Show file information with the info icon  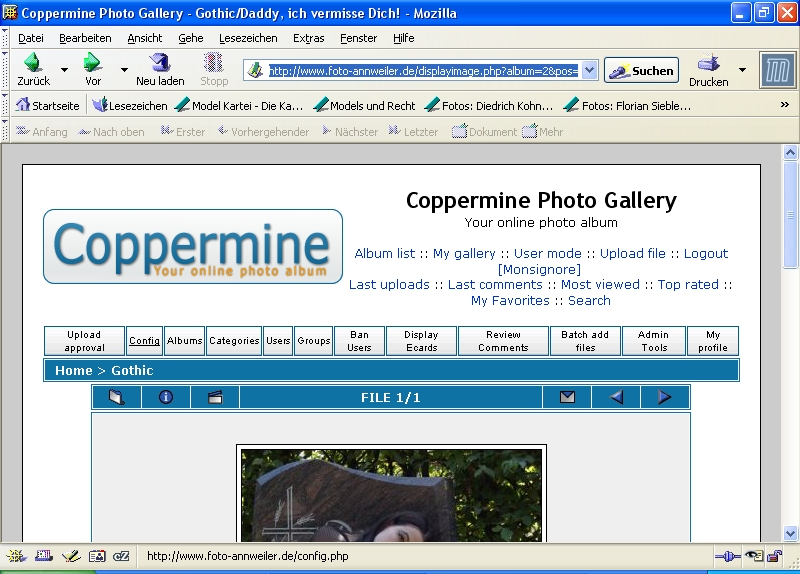(x=166, y=398)
